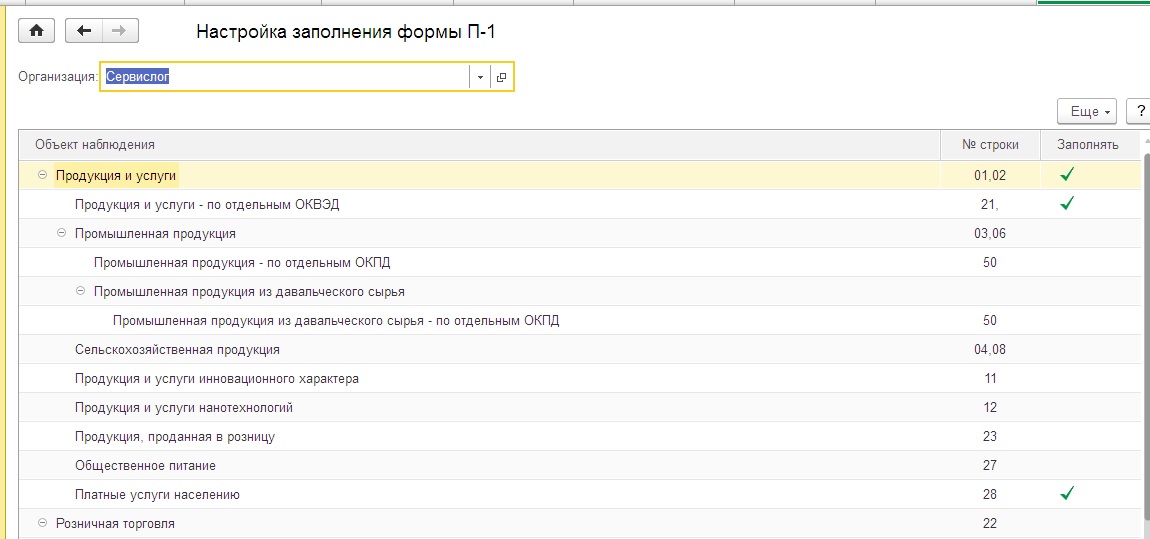Click line number 28 cell
1150x539 pixels.
tap(990, 495)
